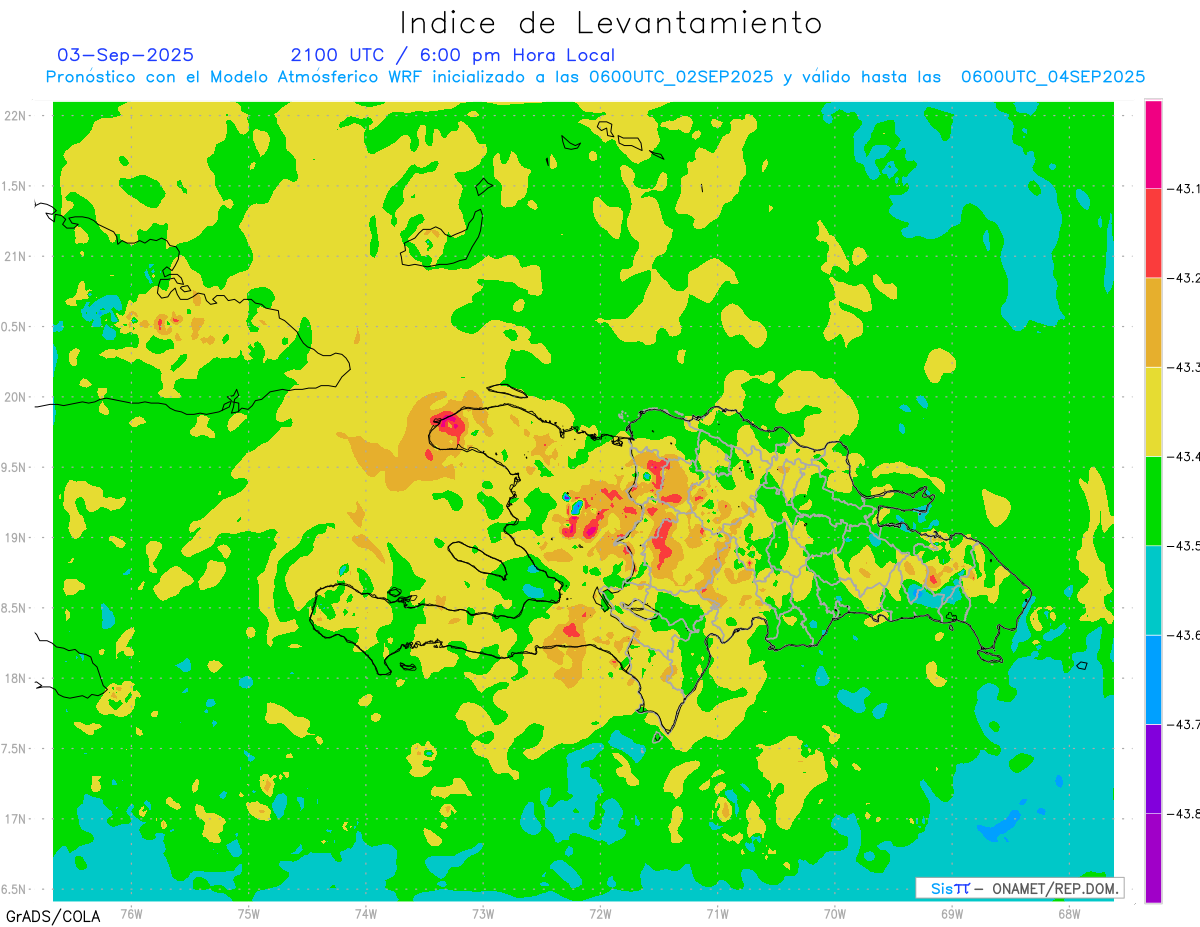This screenshot has width=1200, height=927.
Task: Pick the bottom violet colorbar segment
Action: coord(1153,857)
